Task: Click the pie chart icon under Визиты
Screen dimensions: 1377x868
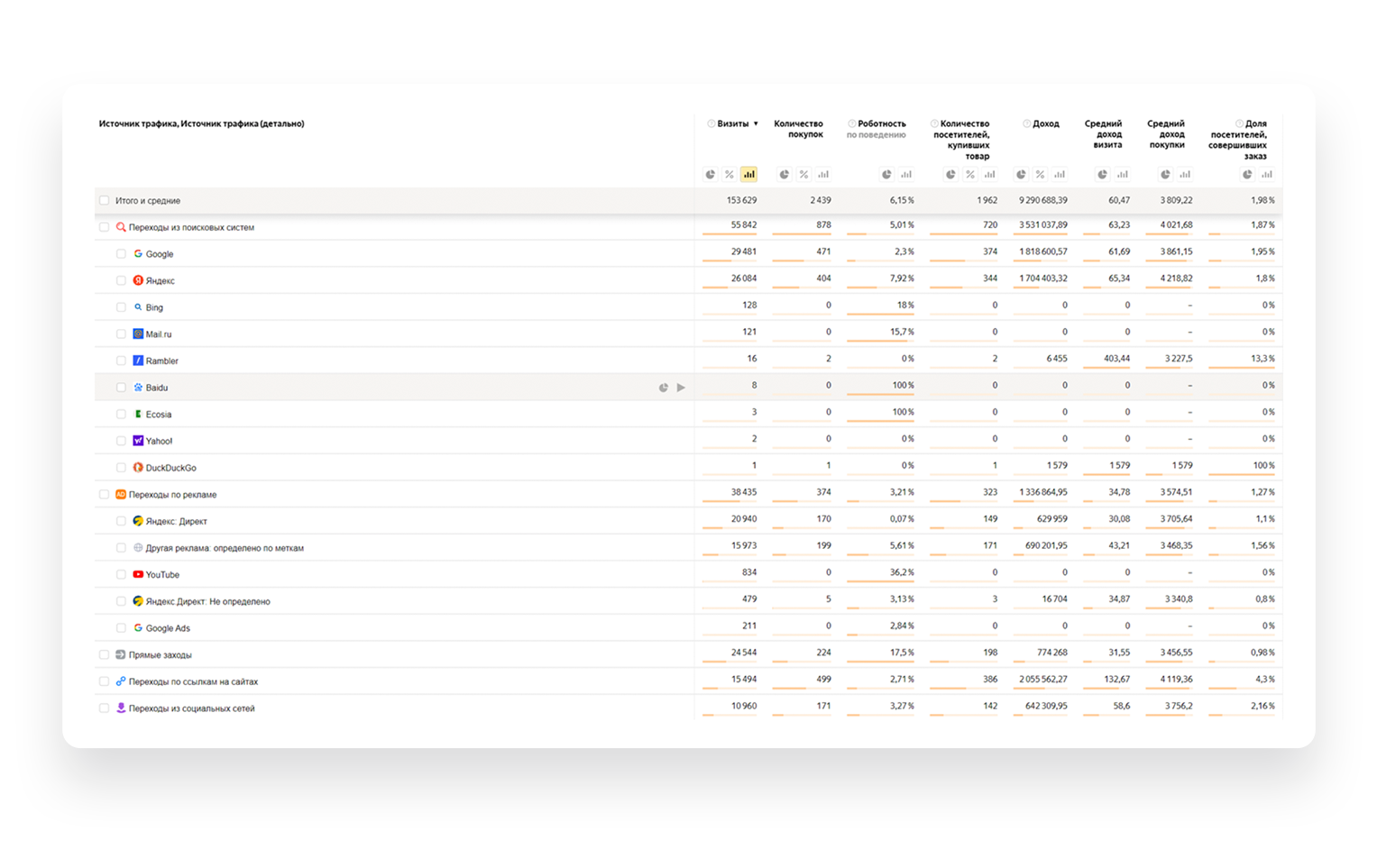Action: 711,175
